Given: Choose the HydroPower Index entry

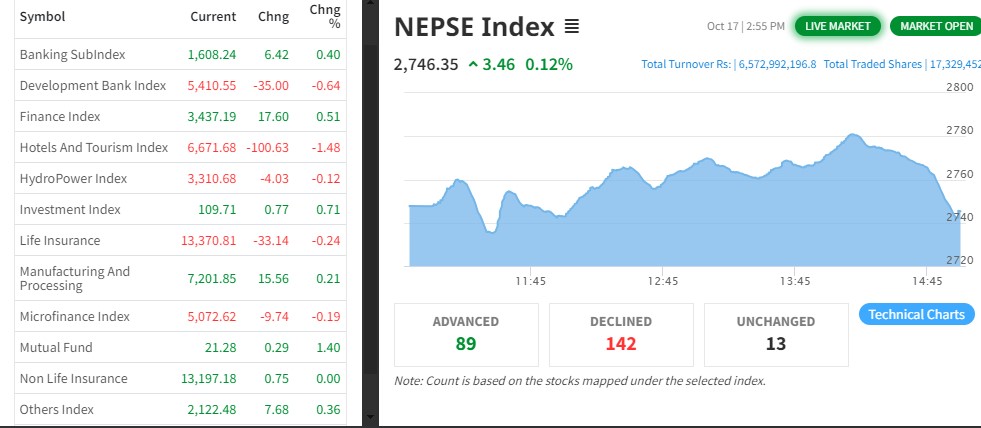Looking at the screenshot, I should (73, 179).
